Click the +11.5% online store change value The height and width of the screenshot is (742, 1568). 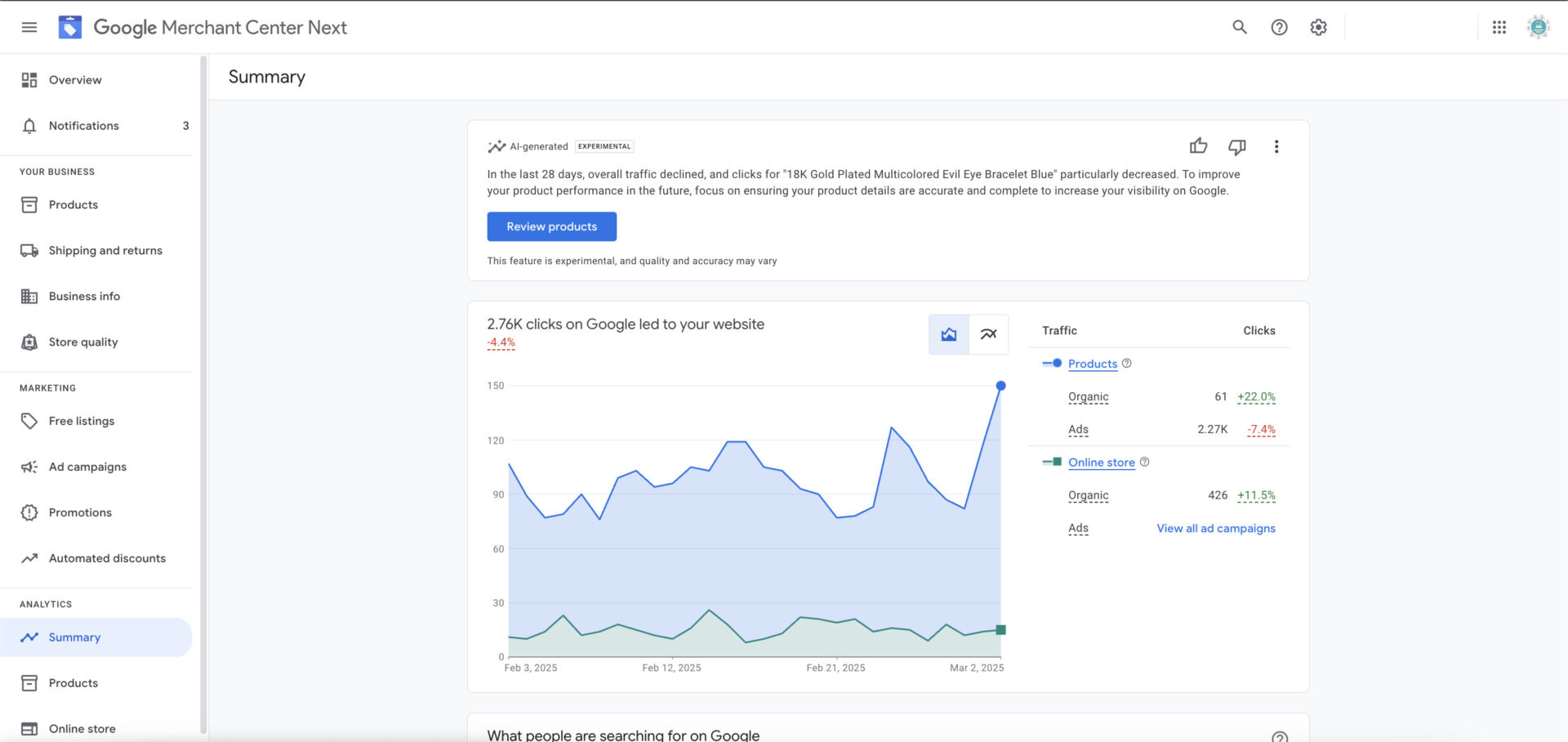1256,495
